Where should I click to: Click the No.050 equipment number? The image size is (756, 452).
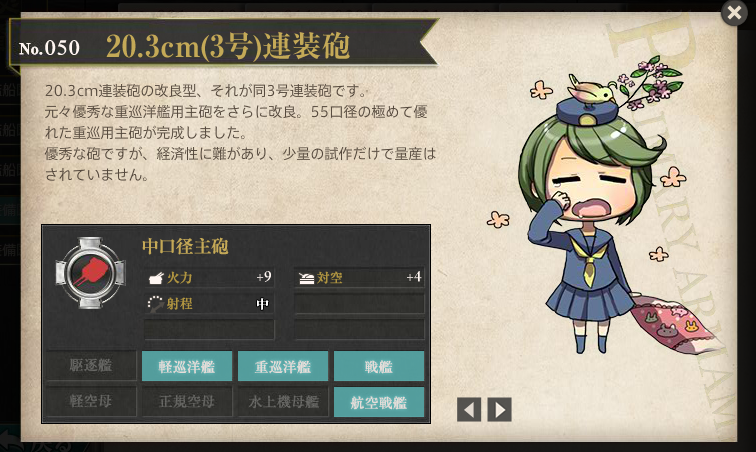click(x=49, y=48)
